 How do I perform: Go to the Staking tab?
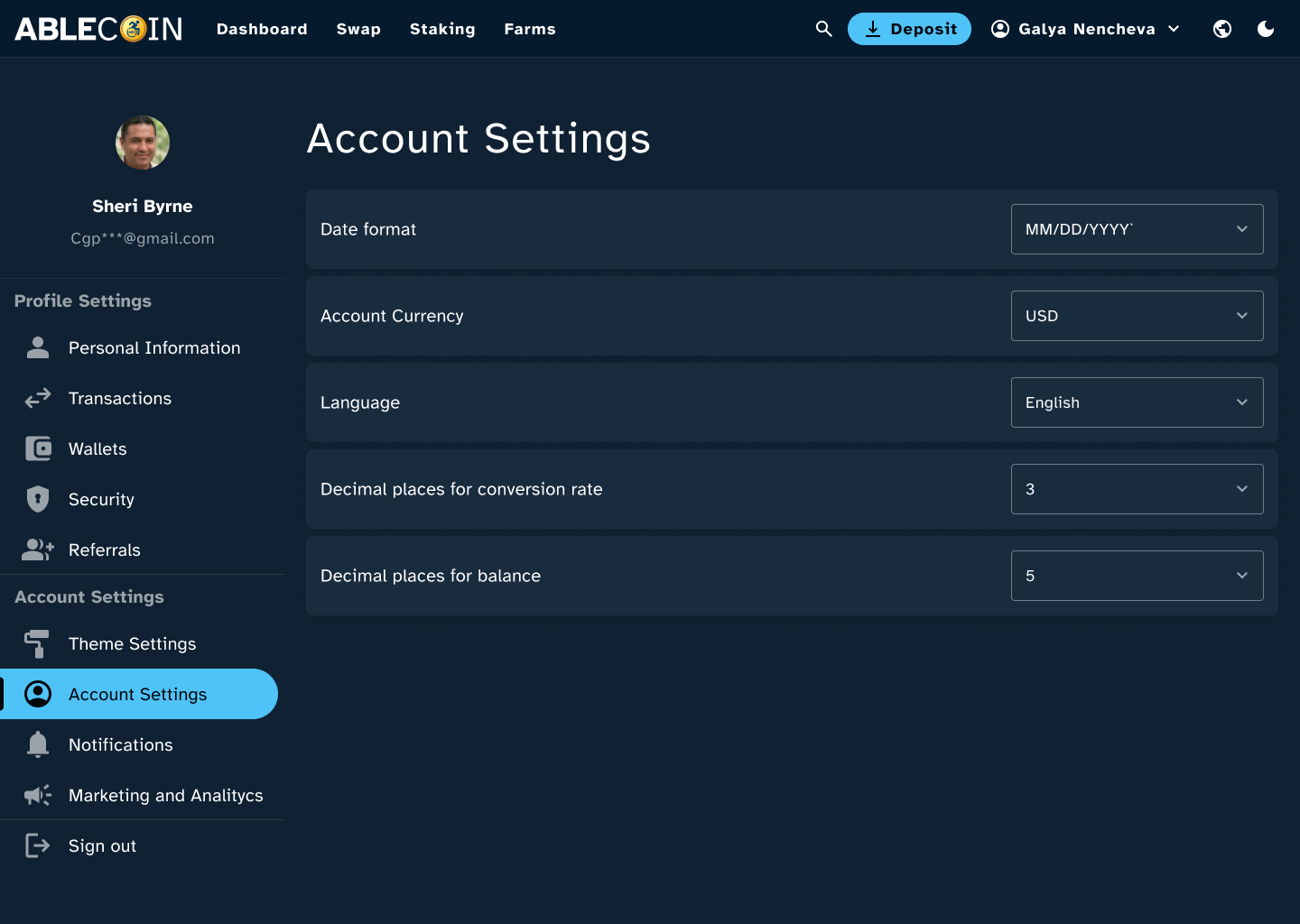point(442,29)
